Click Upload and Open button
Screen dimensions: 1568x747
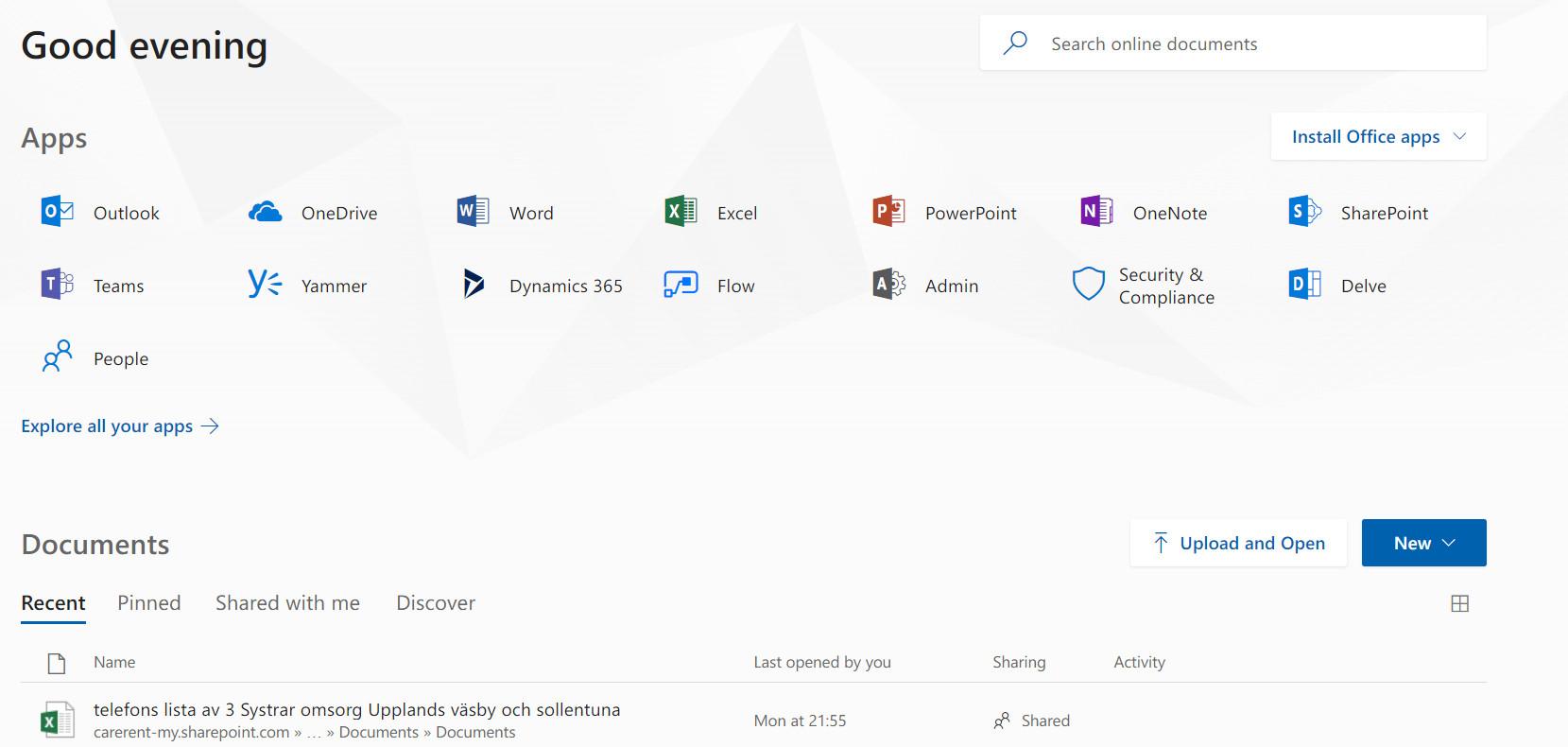1238,543
